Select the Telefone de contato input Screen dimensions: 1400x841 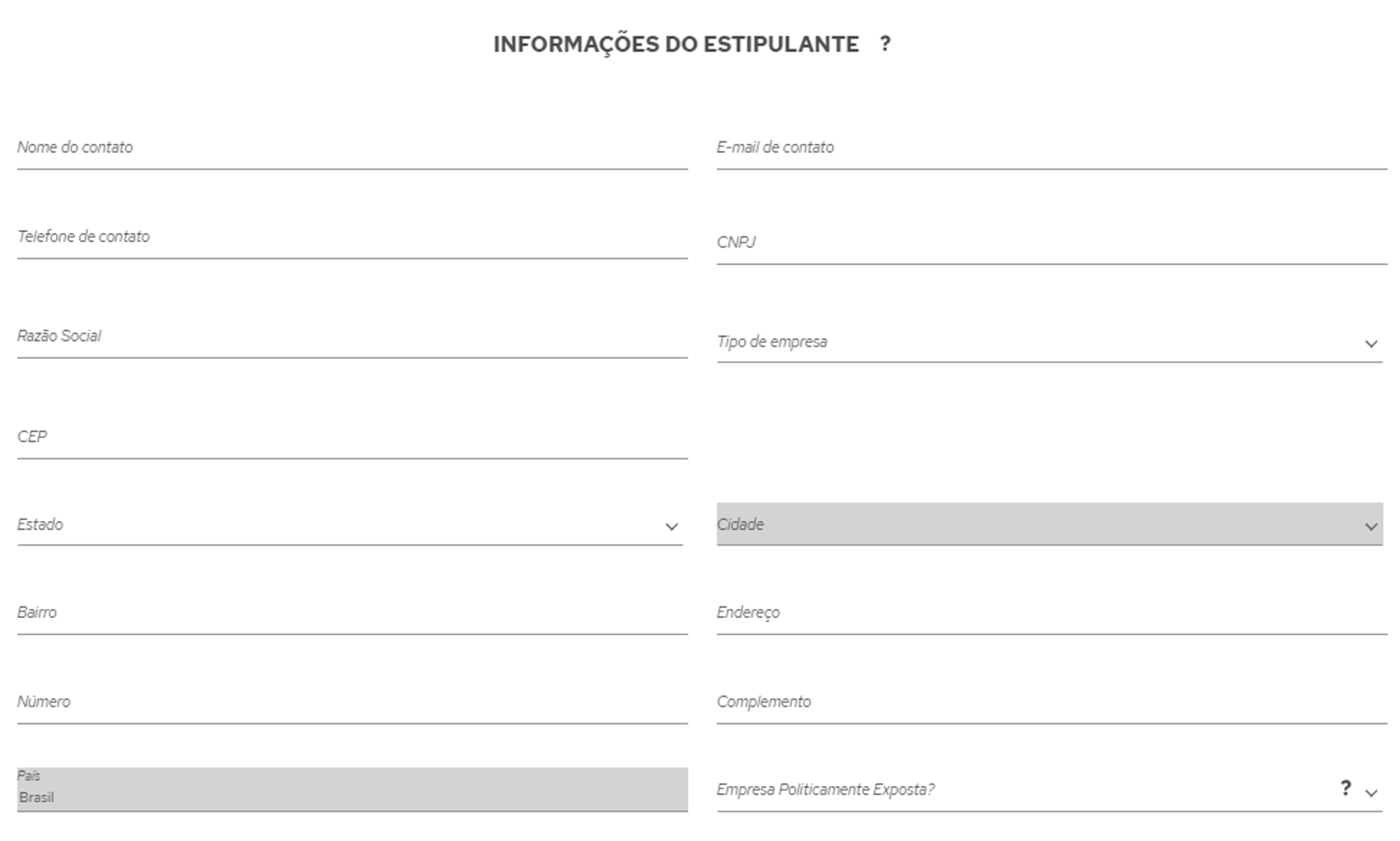(x=352, y=238)
